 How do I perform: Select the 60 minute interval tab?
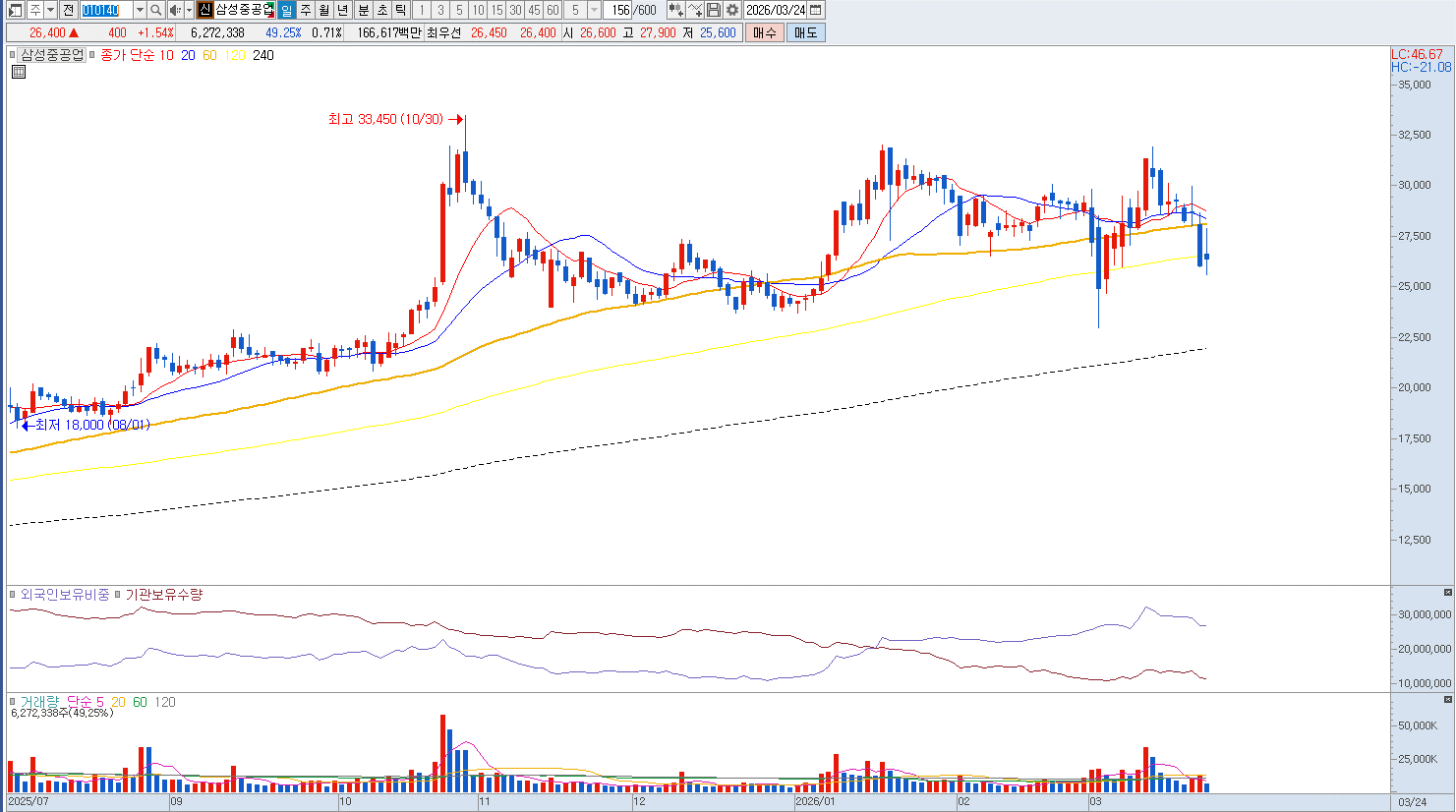[x=553, y=10]
